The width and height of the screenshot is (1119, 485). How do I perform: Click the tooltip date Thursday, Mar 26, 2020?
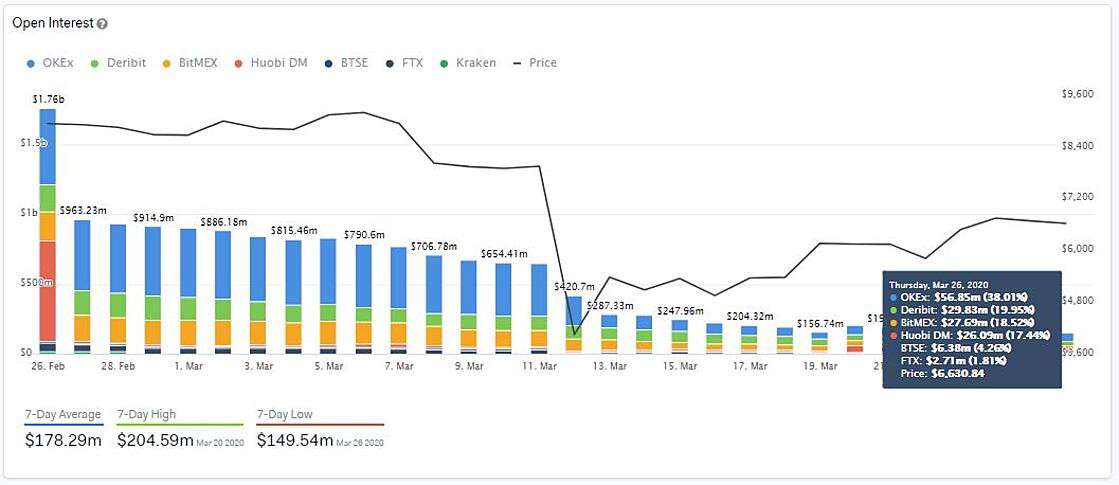[x=936, y=284]
